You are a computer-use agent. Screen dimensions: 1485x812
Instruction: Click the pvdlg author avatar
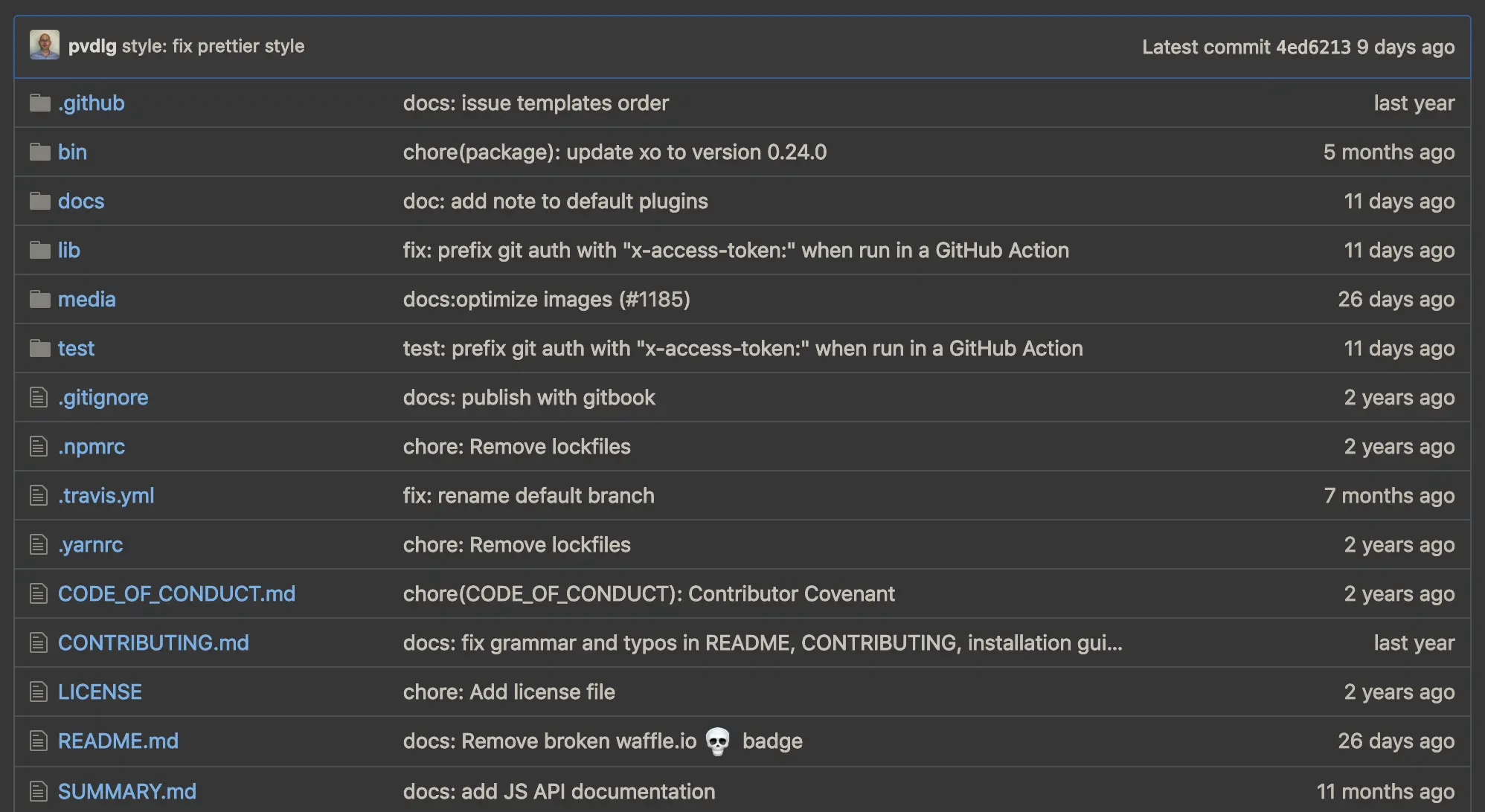click(x=45, y=45)
